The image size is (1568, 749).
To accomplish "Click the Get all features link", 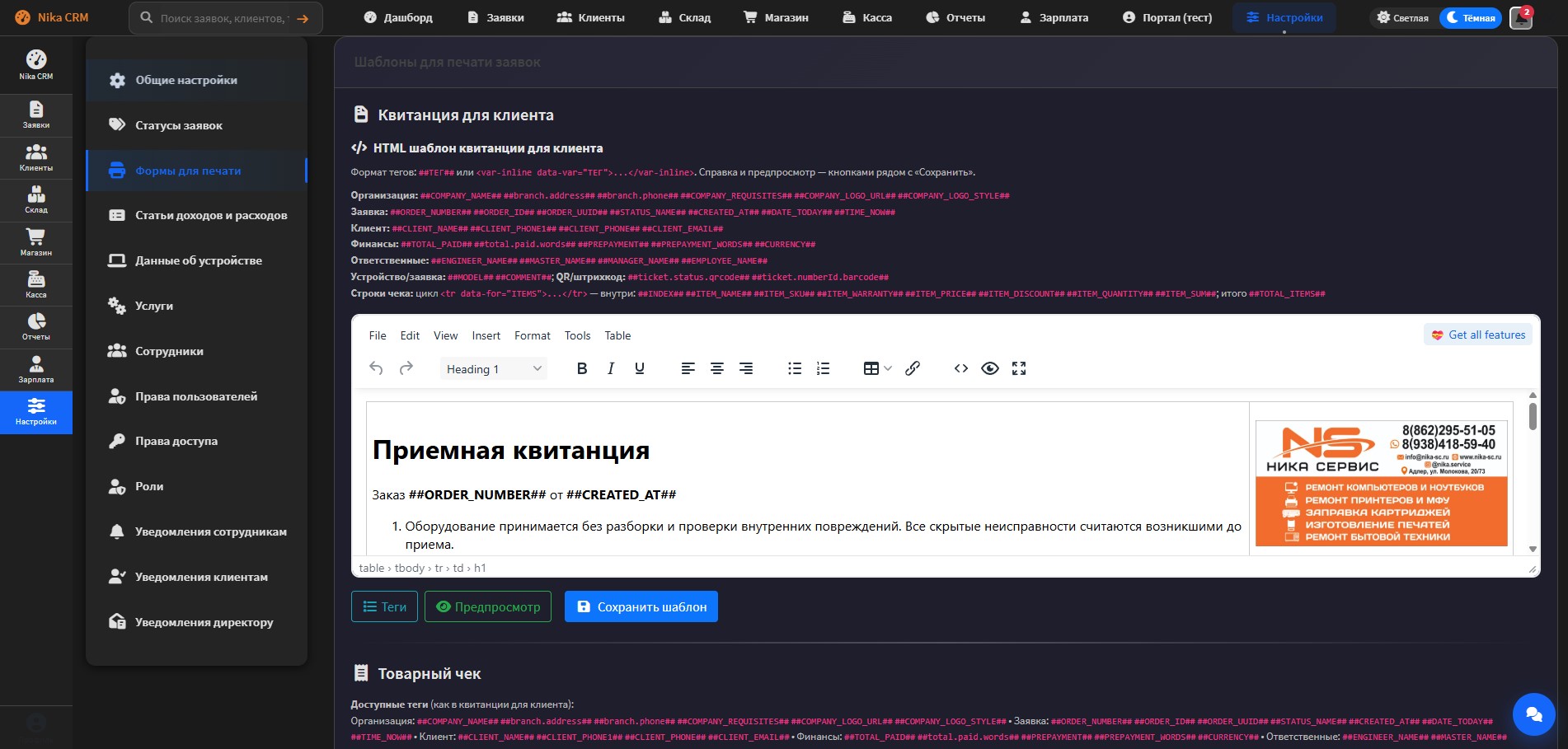I will pos(1478,335).
